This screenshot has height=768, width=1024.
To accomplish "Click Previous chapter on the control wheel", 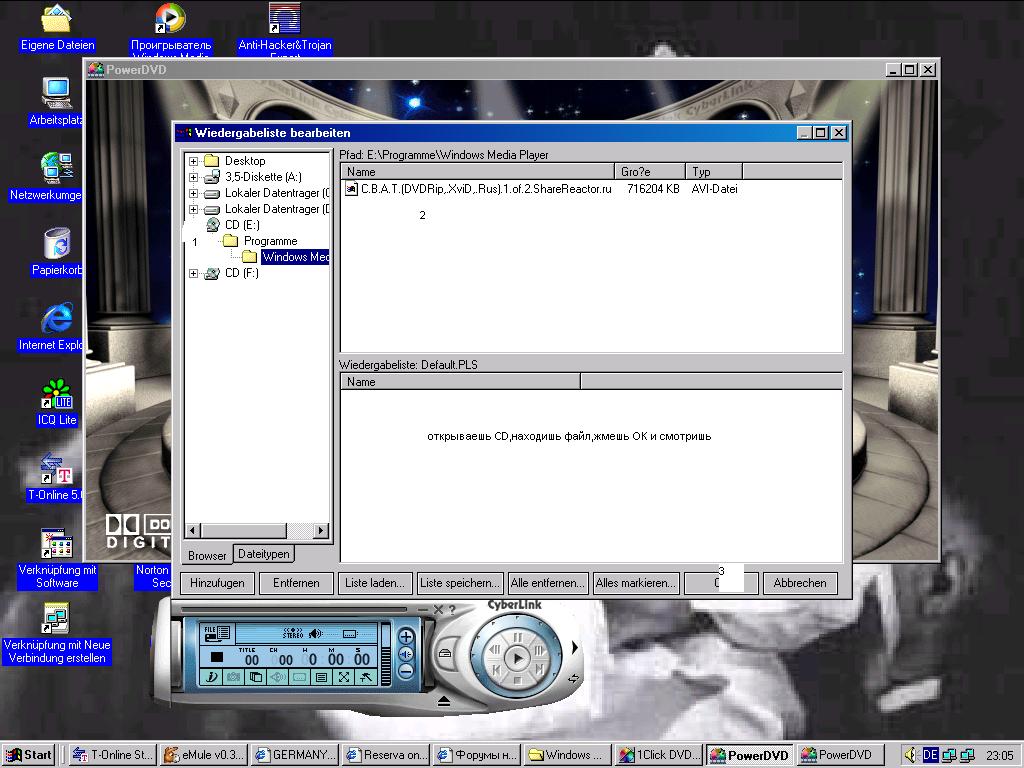I will 496,670.
